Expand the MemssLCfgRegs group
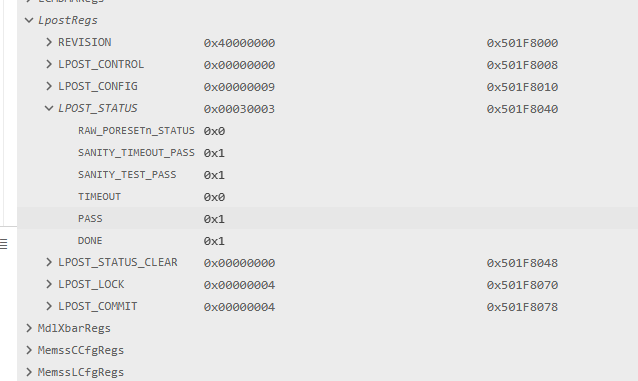The width and height of the screenshot is (638, 381). pyautogui.click(x=28, y=372)
